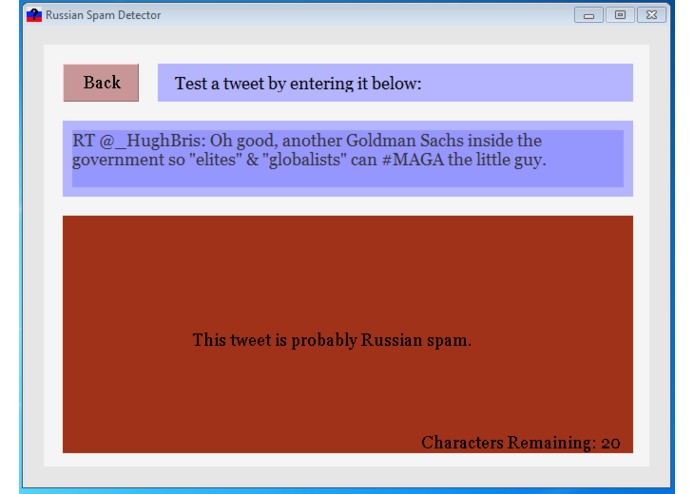Click the "Characters Remaining: 20" counter
This screenshot has width=695, height=494.
click(520, 443)
